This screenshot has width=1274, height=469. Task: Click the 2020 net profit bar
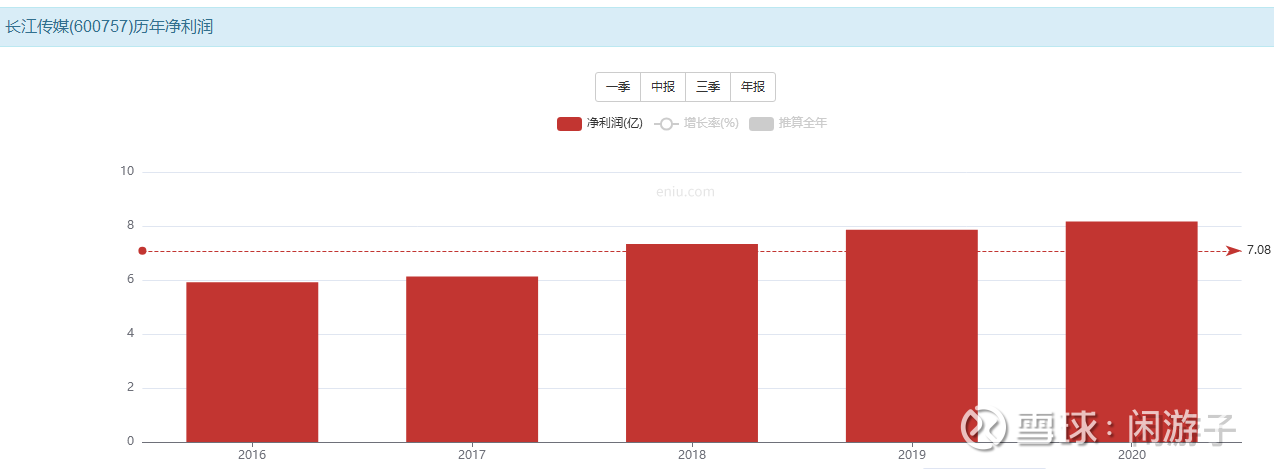[x=1132, y=331]
